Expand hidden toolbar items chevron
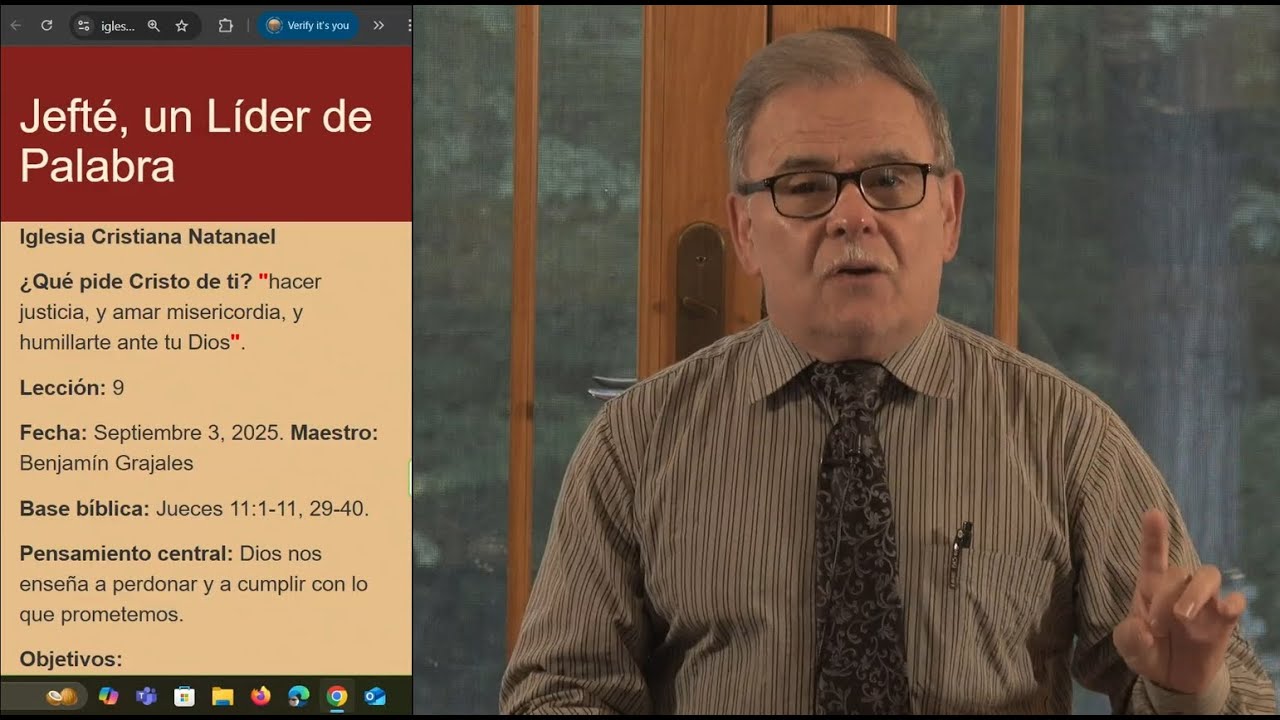Viewport: 1280px width, 720px height. point(379,26)
